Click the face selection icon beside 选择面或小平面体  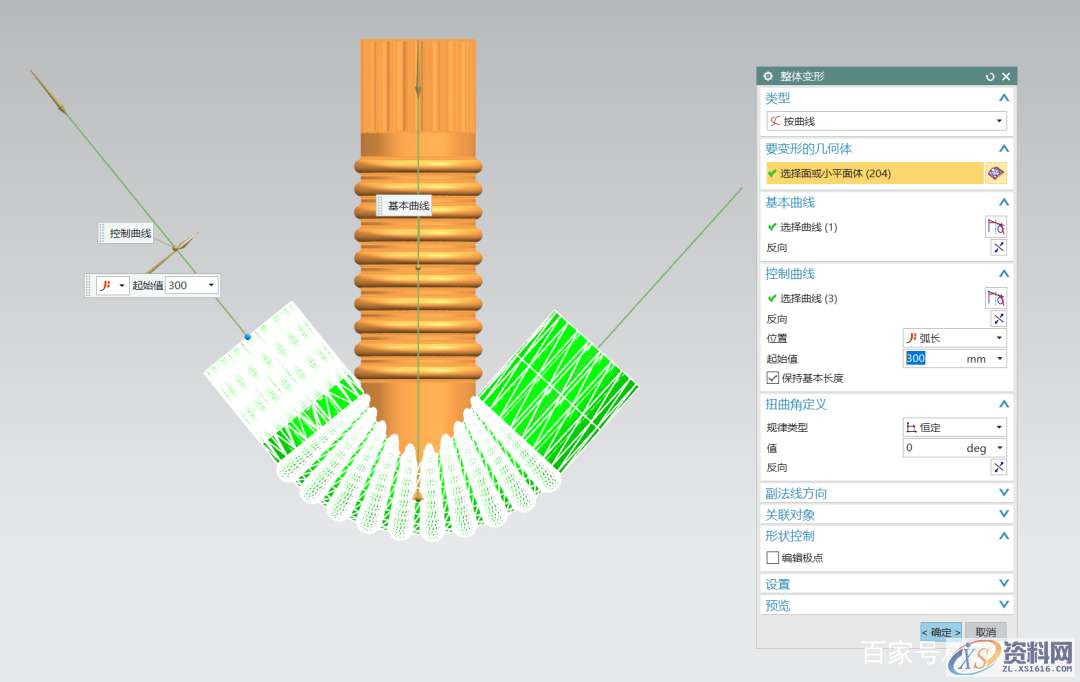pos(995,174)
